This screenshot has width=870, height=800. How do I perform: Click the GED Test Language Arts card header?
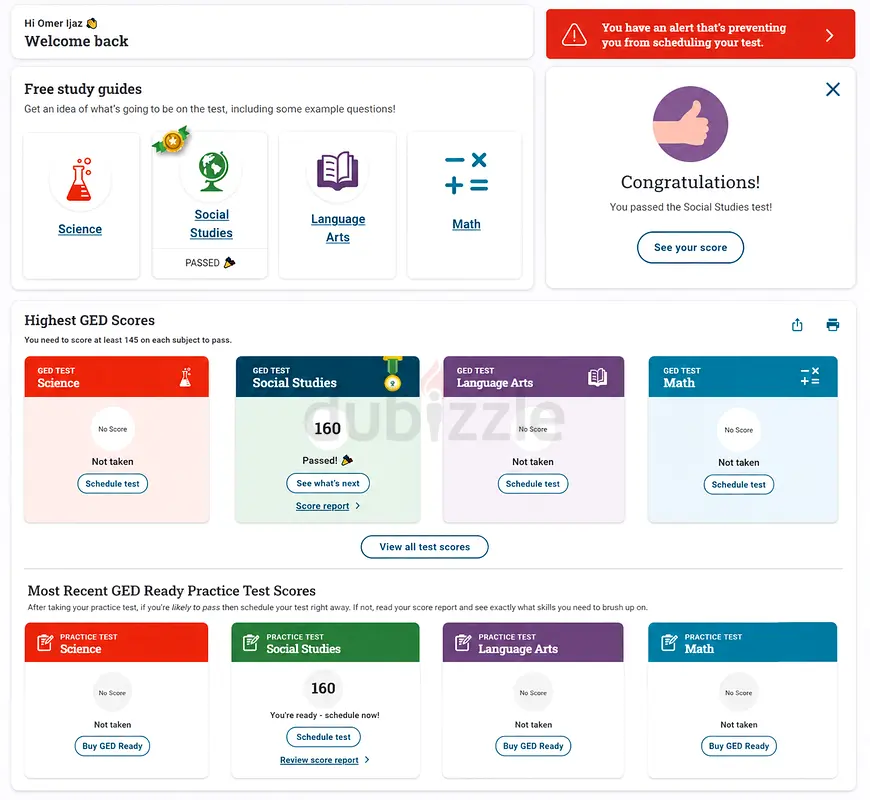(534, 377)
